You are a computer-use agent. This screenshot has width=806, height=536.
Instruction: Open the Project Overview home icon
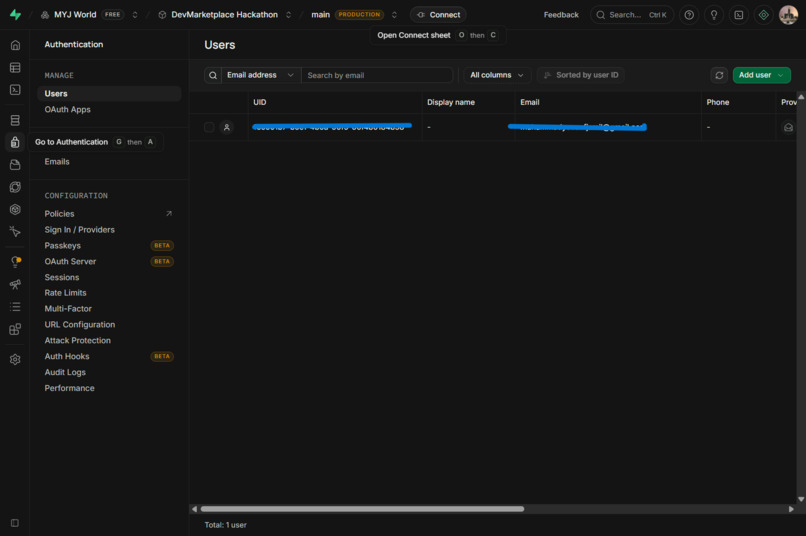tap(15, 45)
